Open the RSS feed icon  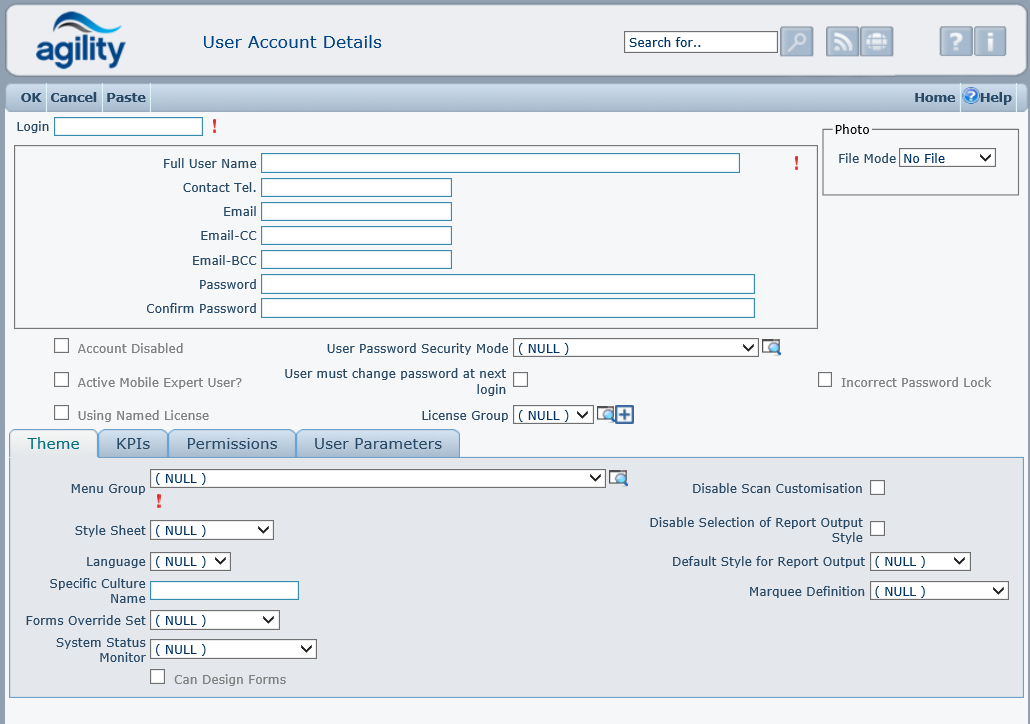[842, 42]
